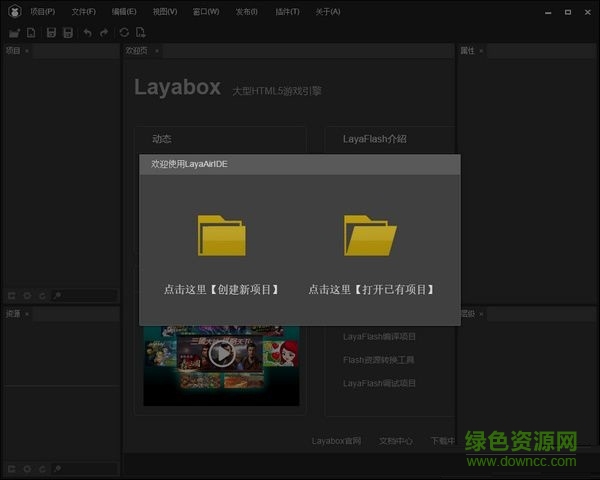Click the refresh icon in project panel footer

coord(42,296)
